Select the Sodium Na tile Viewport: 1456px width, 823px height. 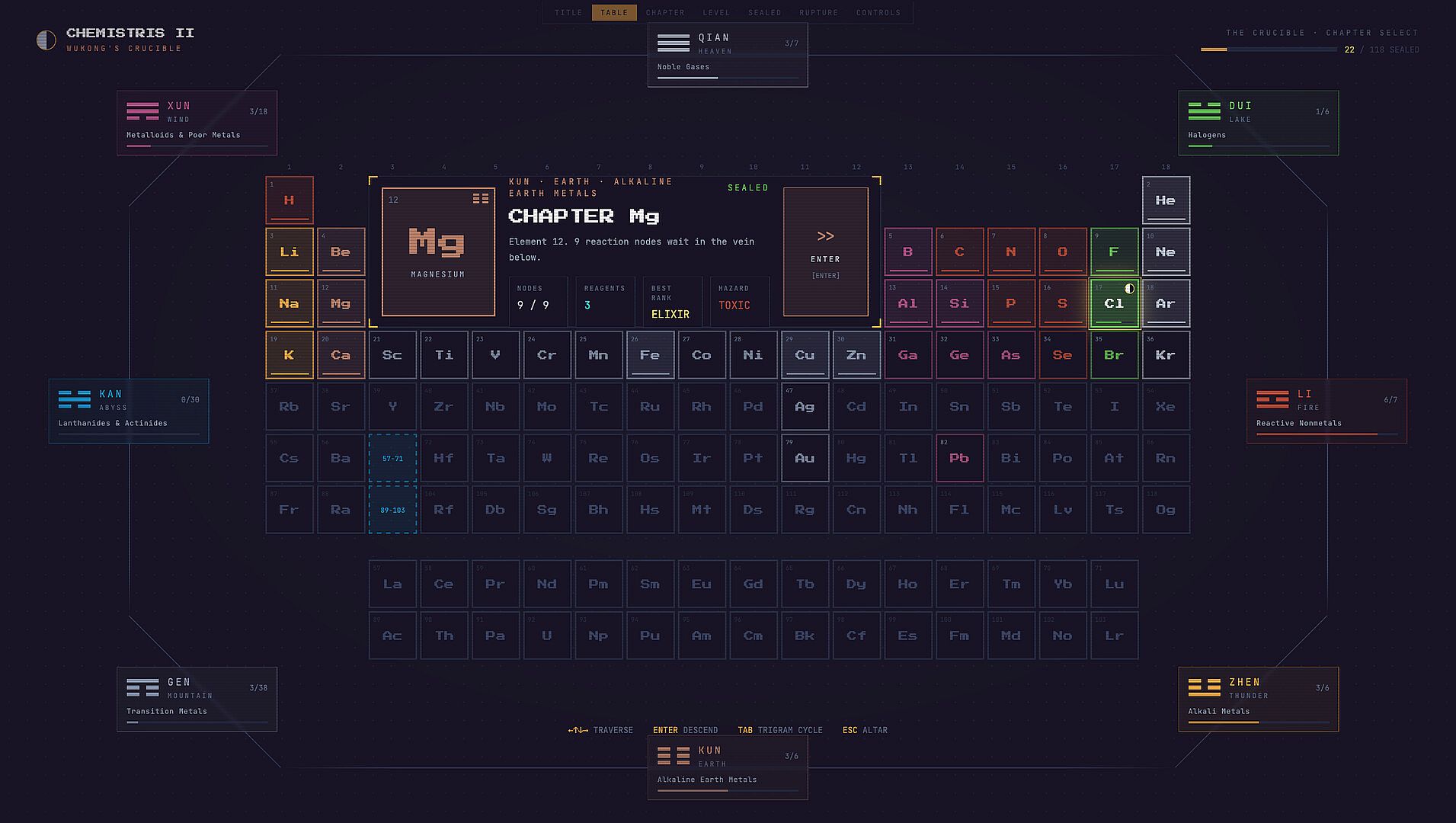click(290, 303)
